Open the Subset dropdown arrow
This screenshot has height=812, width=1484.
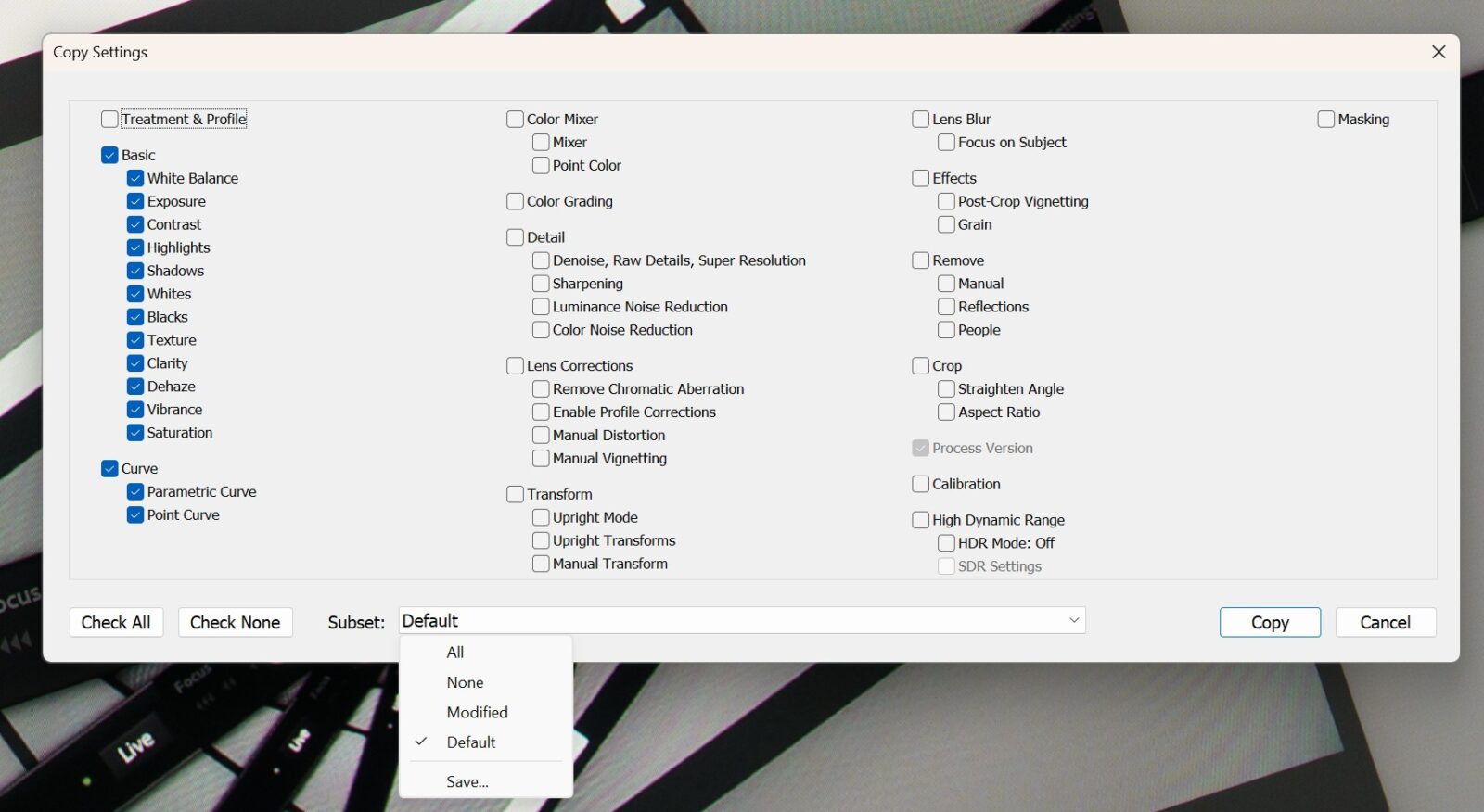point(1074,620)
